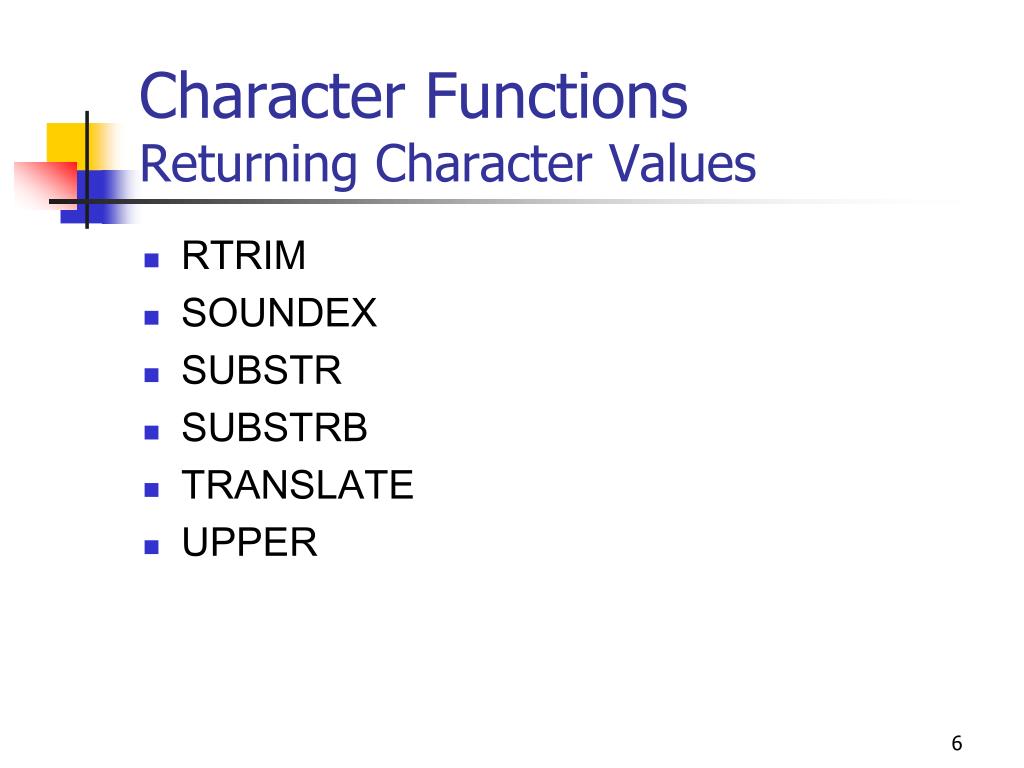Click the vertical black line in logo
The height and width of the screenshot is (768, 1024).
click(87, 170)
